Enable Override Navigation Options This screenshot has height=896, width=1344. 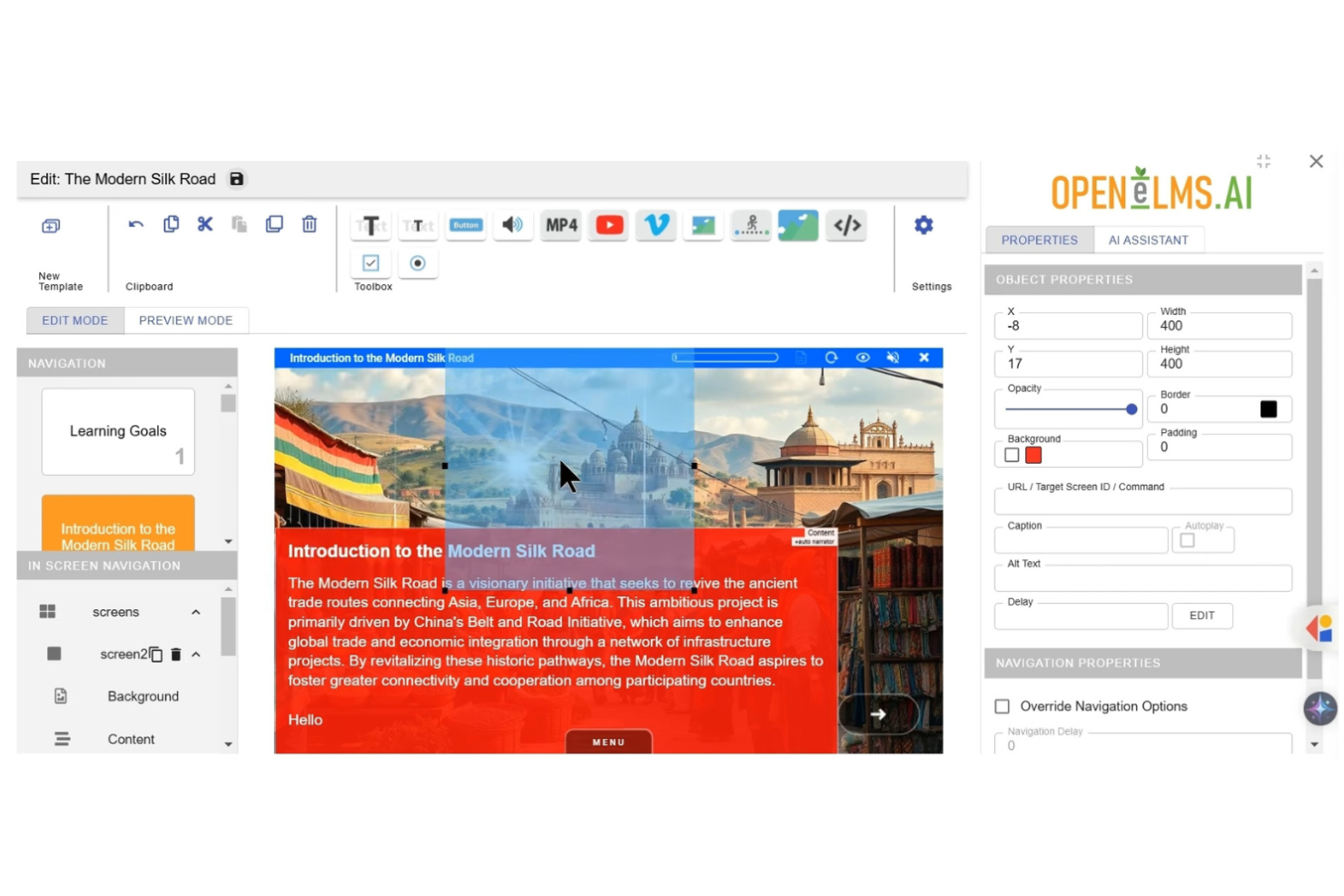(x=1002, y=706)
